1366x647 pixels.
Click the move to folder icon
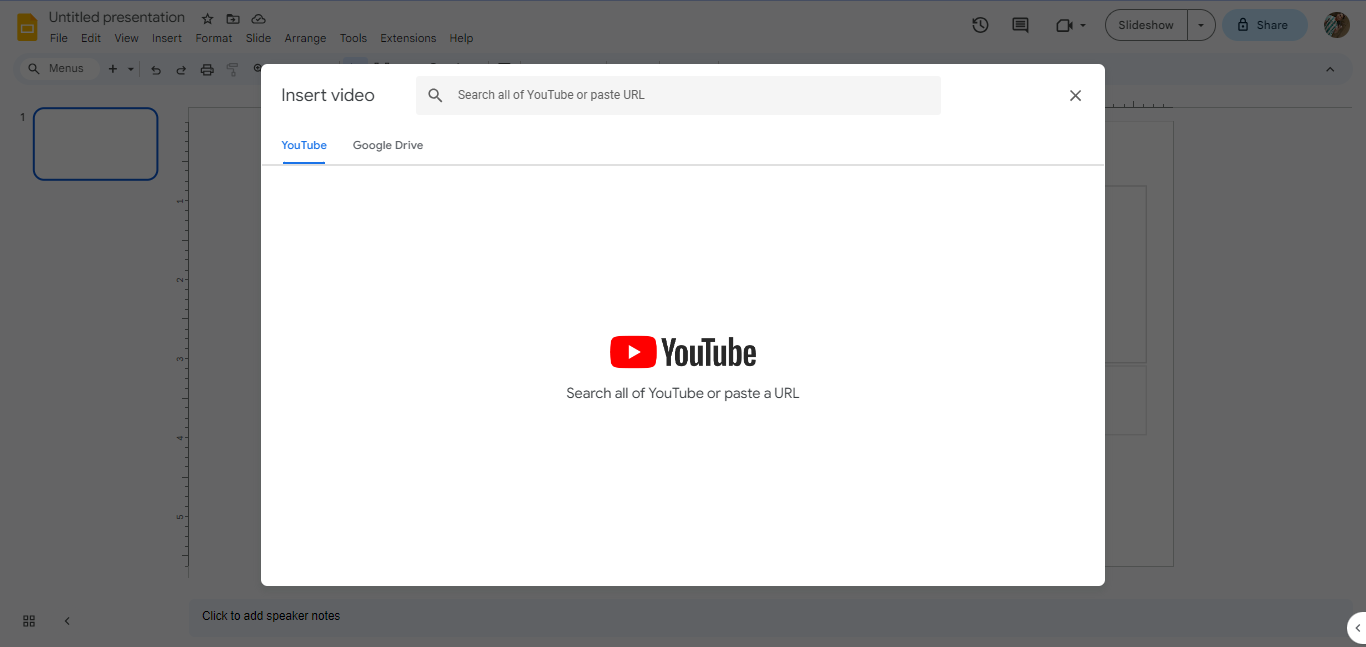233,19
